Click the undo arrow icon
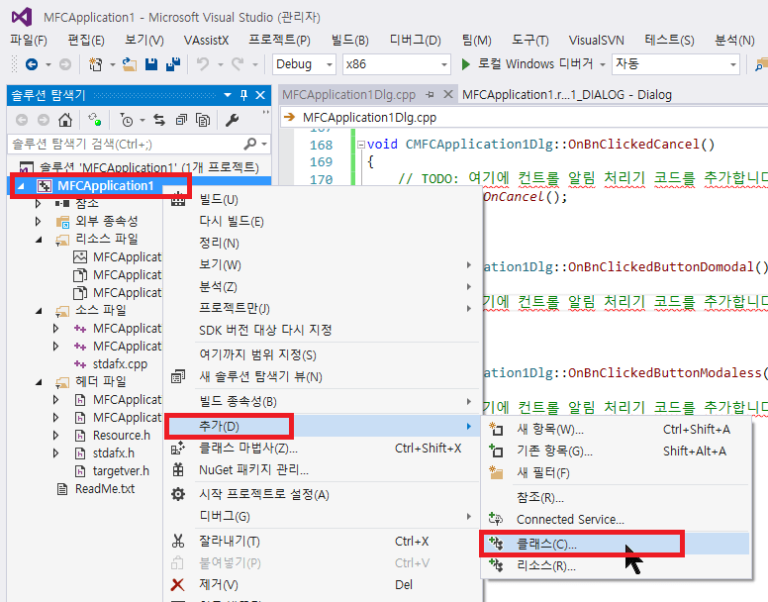The width and height of the screenshot is (768, 602). pyautogui.click(x=203, y=64)
